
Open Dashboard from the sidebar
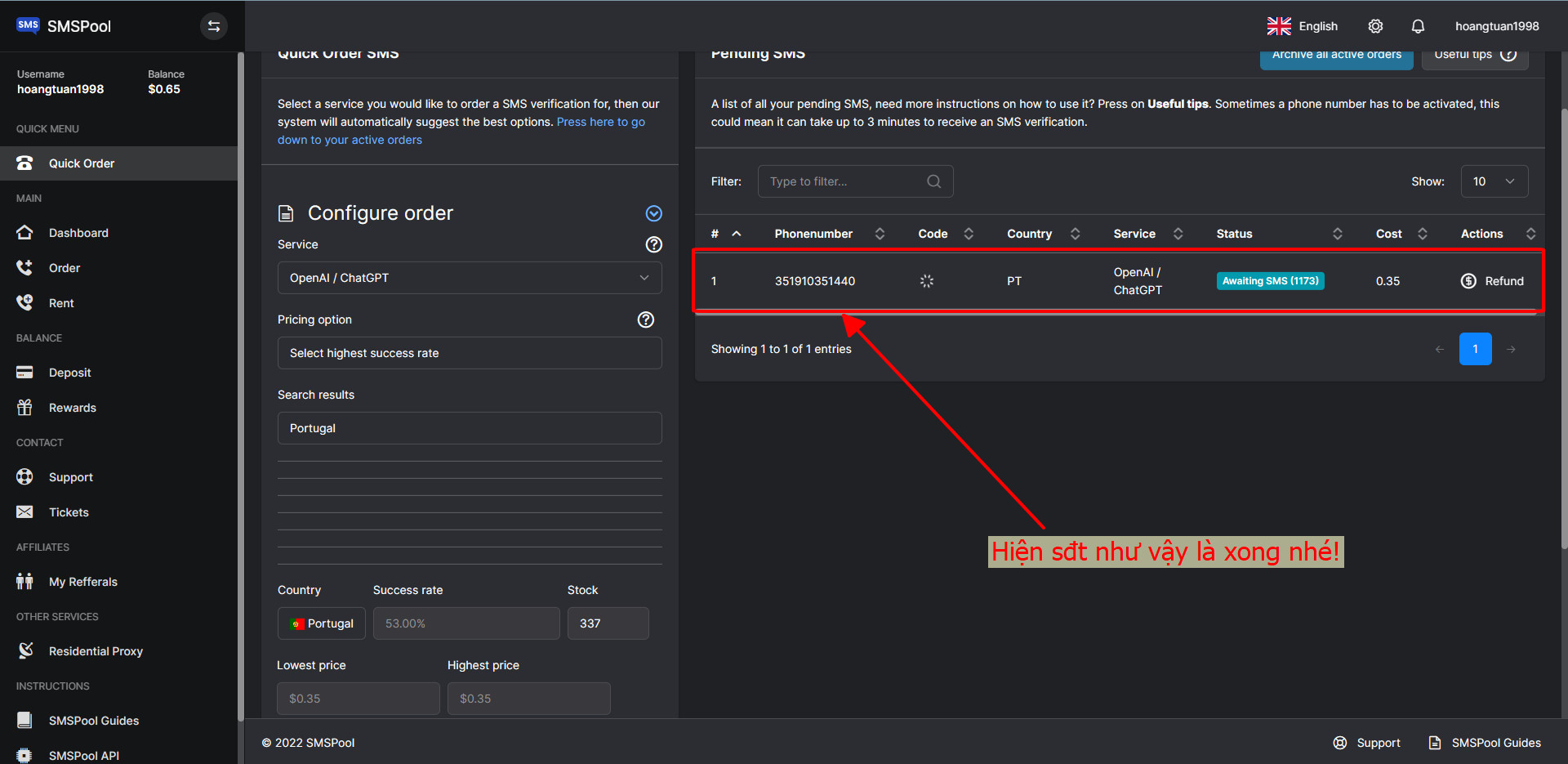[x=78, y=233]
